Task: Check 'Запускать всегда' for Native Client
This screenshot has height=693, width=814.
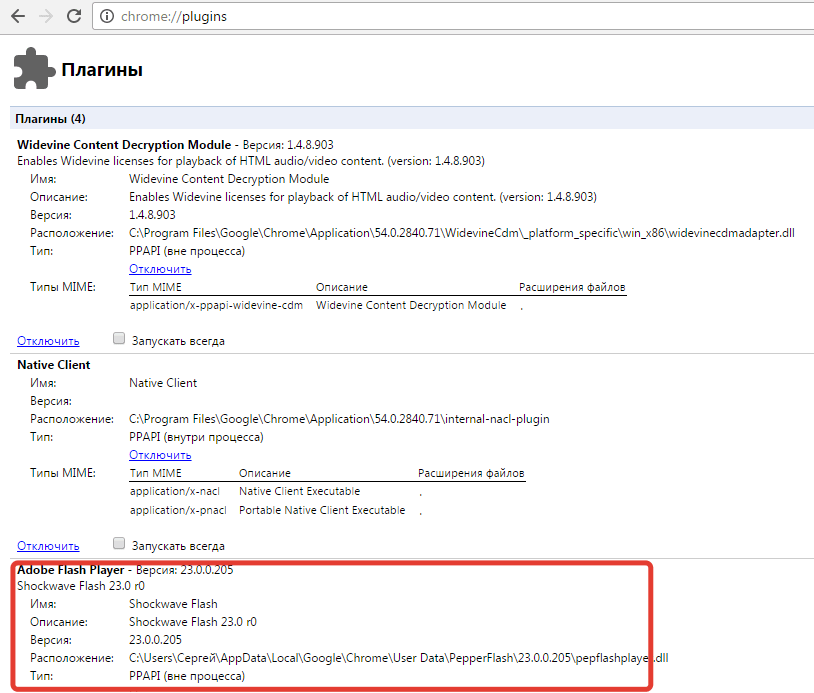Action: coord(119,545)
